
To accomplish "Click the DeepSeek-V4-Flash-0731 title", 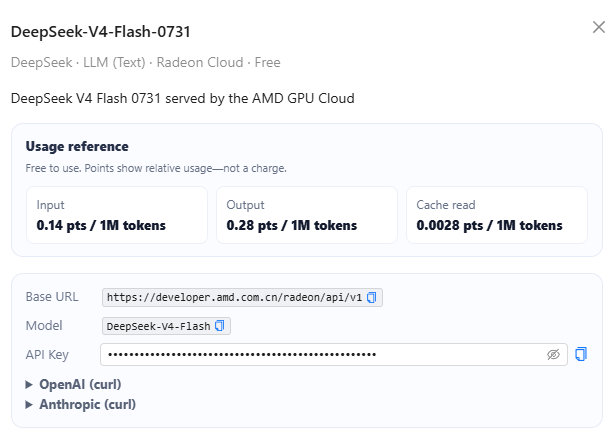I will (101, 32).
